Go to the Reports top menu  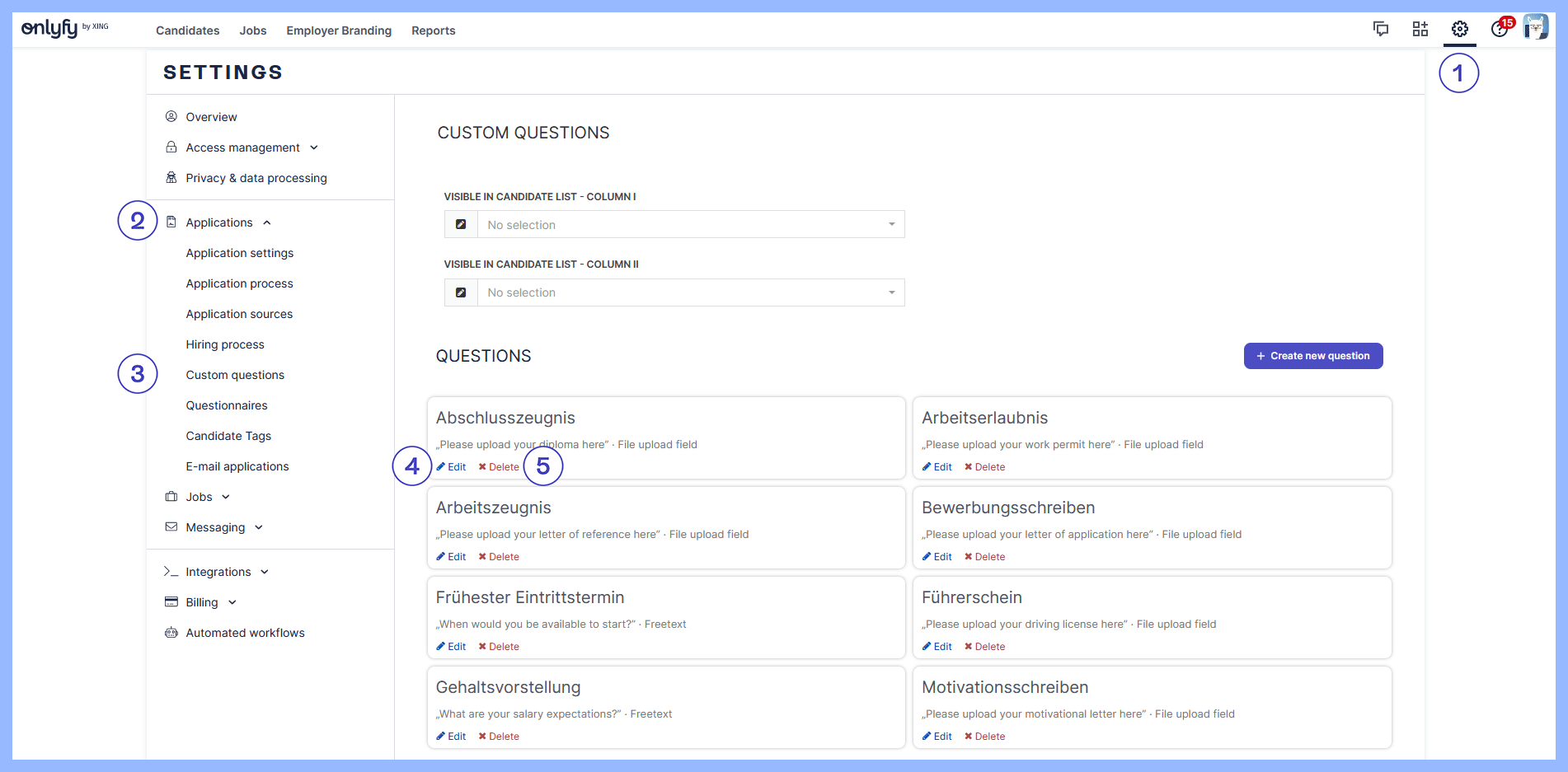pyautogui.click(x=433, y=30)
